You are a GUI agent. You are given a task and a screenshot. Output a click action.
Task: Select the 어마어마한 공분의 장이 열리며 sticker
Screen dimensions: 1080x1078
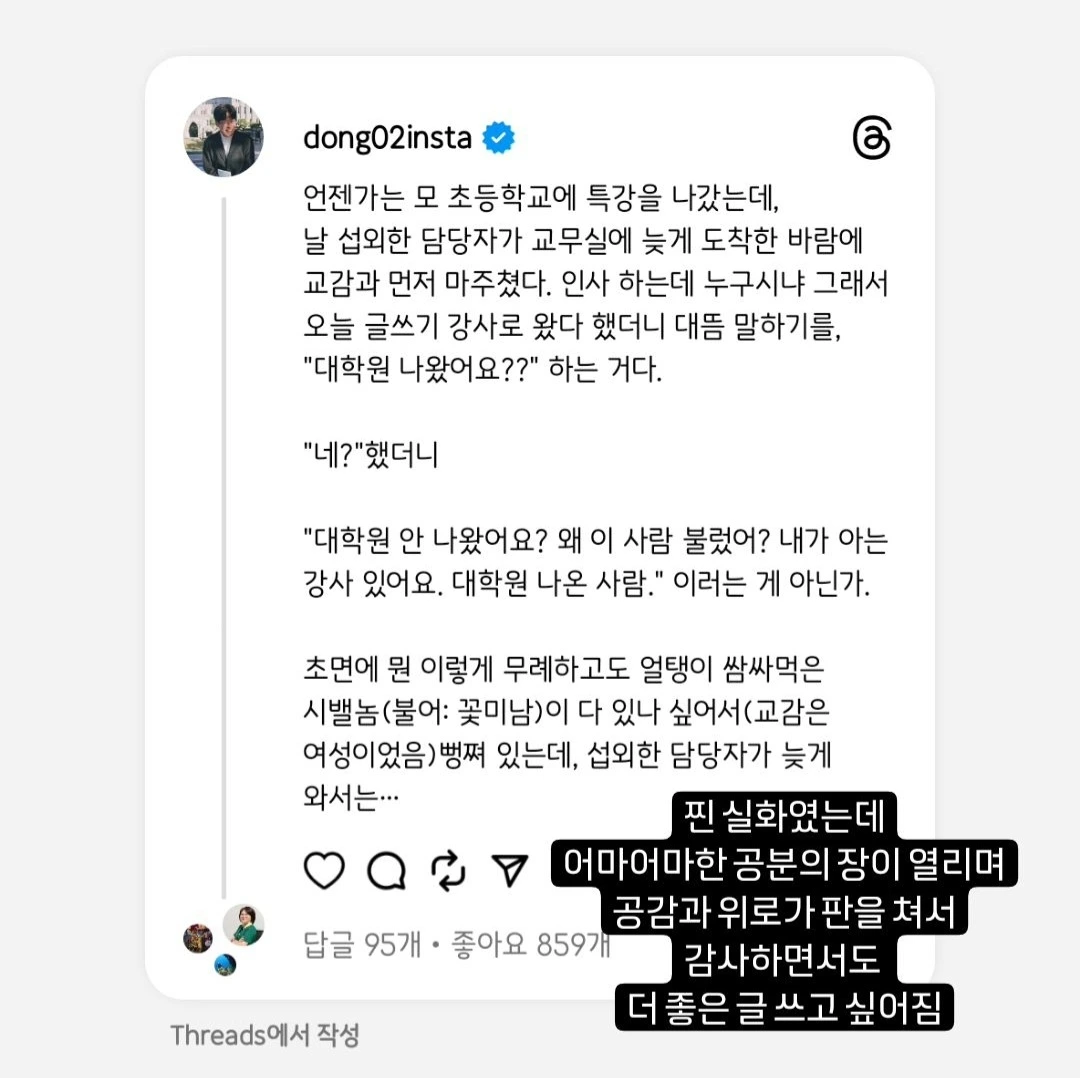(784, 863)
